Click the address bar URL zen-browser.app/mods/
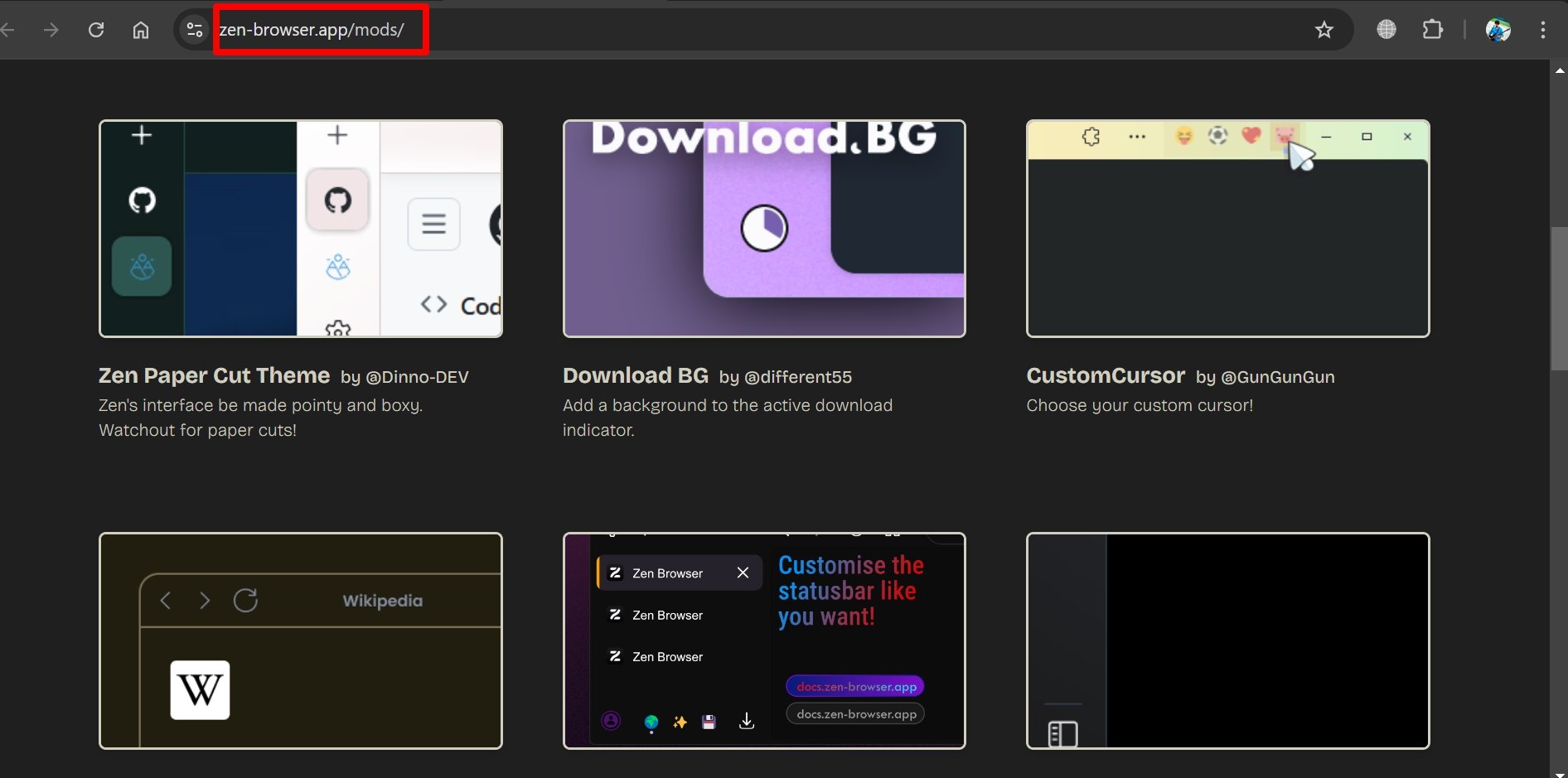Image resolution: width=1568 pixels, height=778 pixels. [312, 30]
